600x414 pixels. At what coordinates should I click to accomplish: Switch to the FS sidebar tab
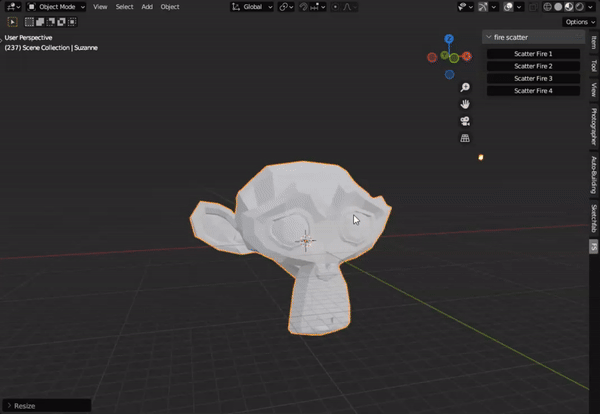pos(593,246)
